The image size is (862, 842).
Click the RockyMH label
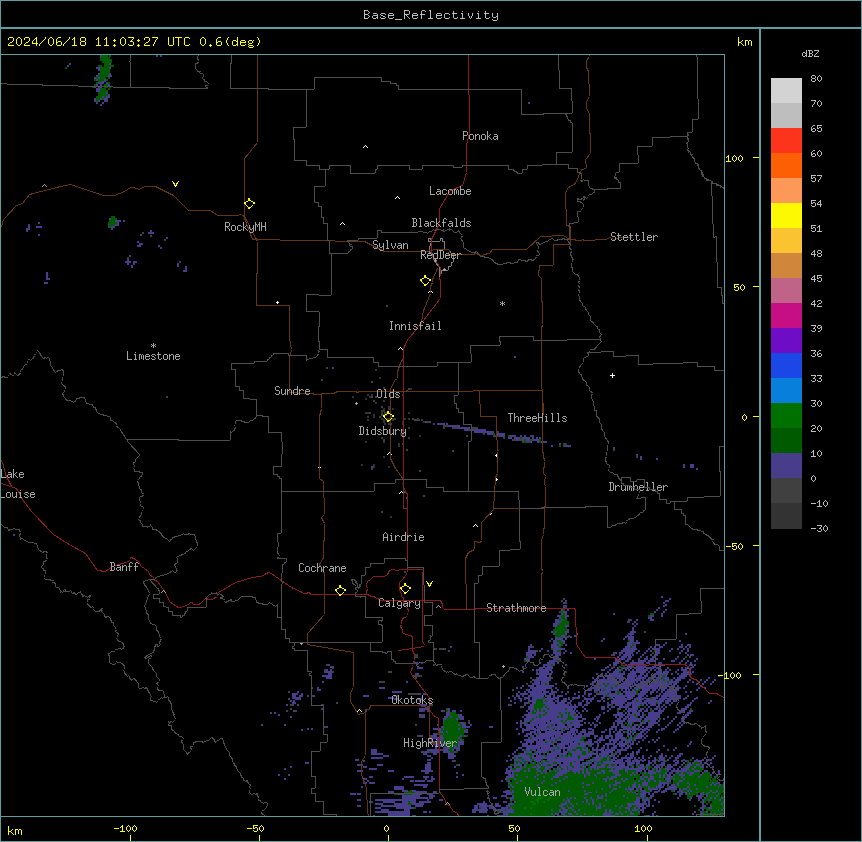tap(245, 227)
